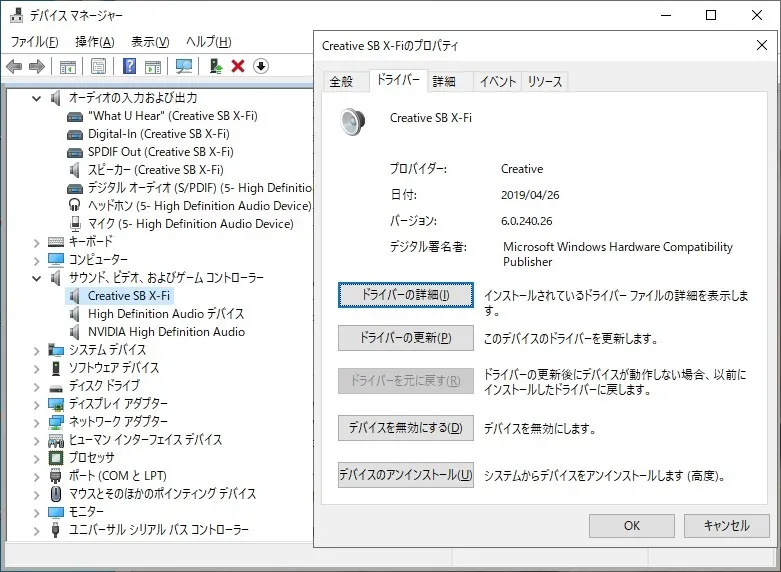Expand ヒューマン インターフェイス デバイス category
The image size is (781, 572).
[36, 441]
